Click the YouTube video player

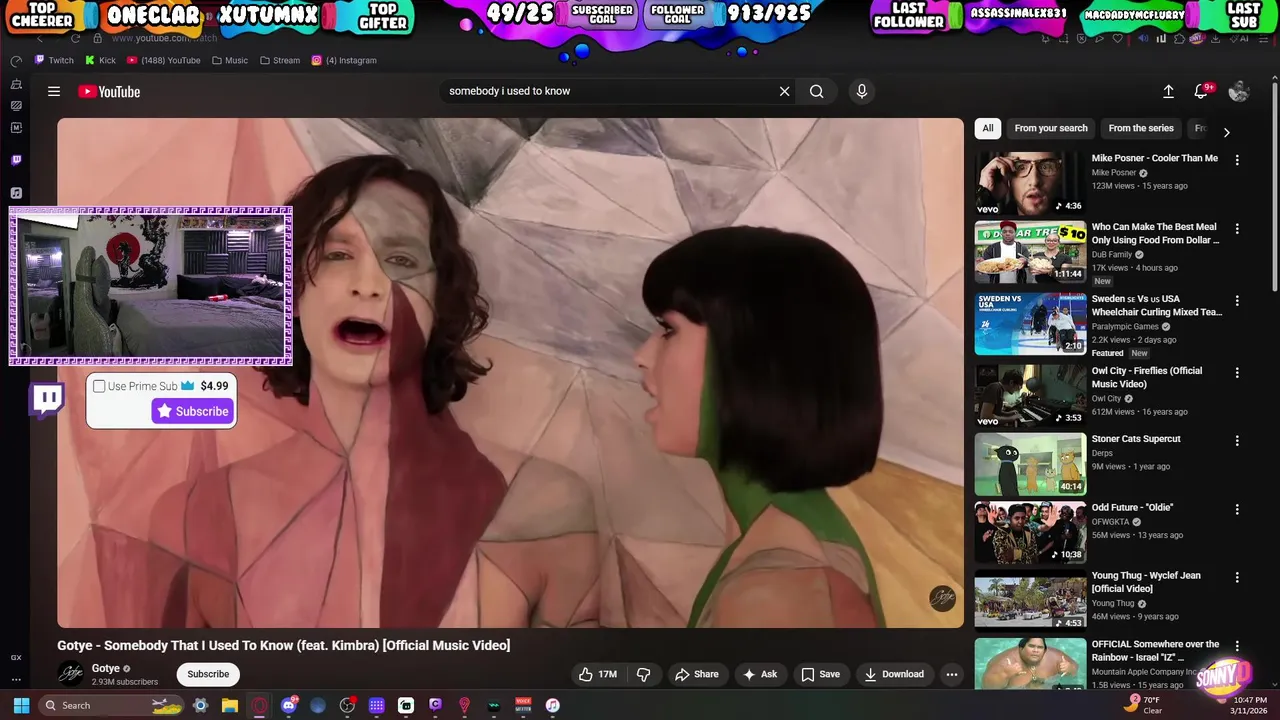click(x=510, y=373)
